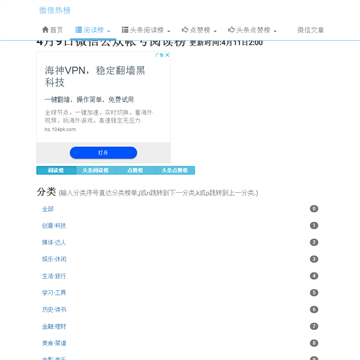This screenshot has width=360, height=360.
Task: Close the ad with the X icon
Action: point(167,55)
